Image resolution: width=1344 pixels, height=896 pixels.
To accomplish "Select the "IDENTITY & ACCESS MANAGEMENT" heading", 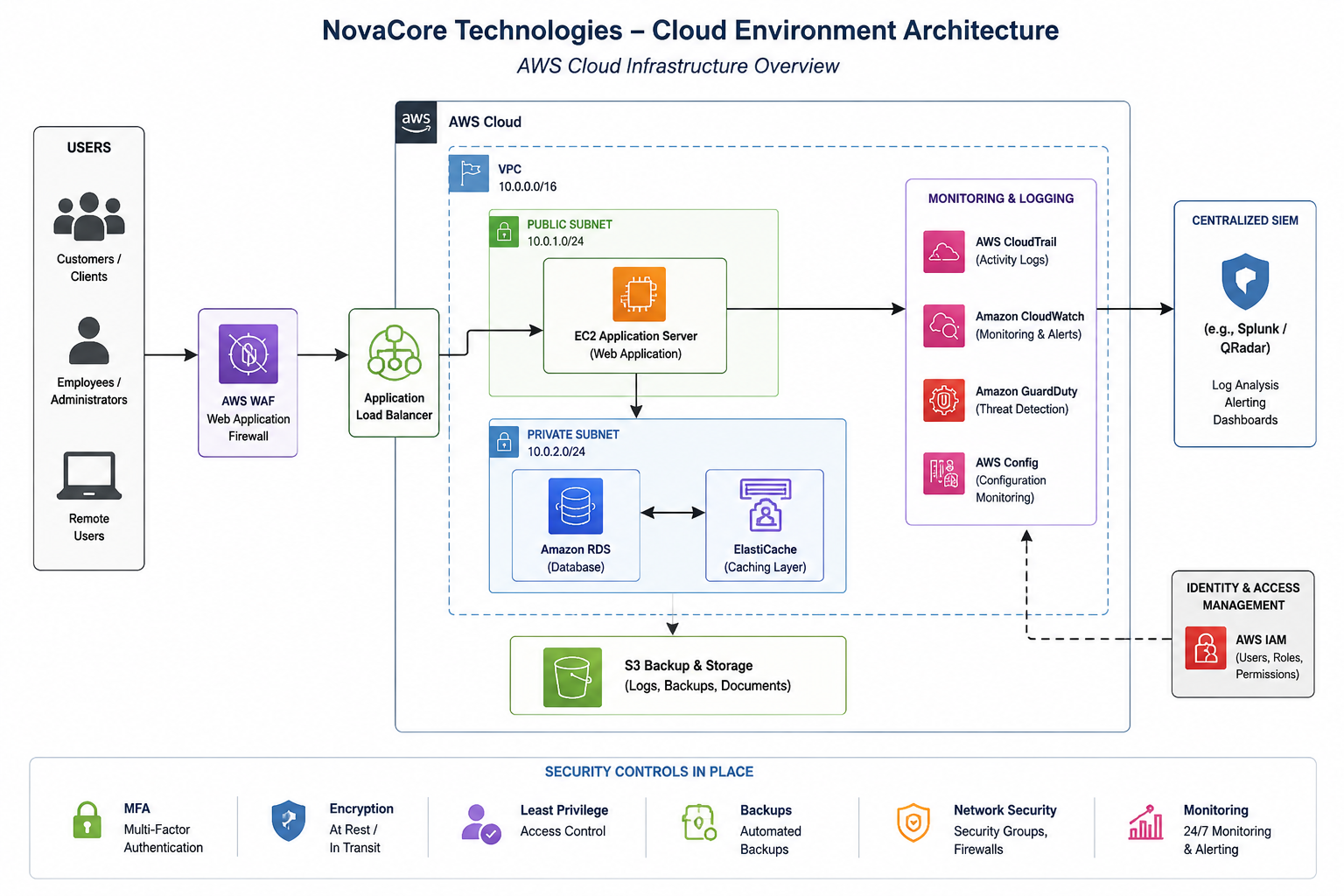I will coord(1243,597).
